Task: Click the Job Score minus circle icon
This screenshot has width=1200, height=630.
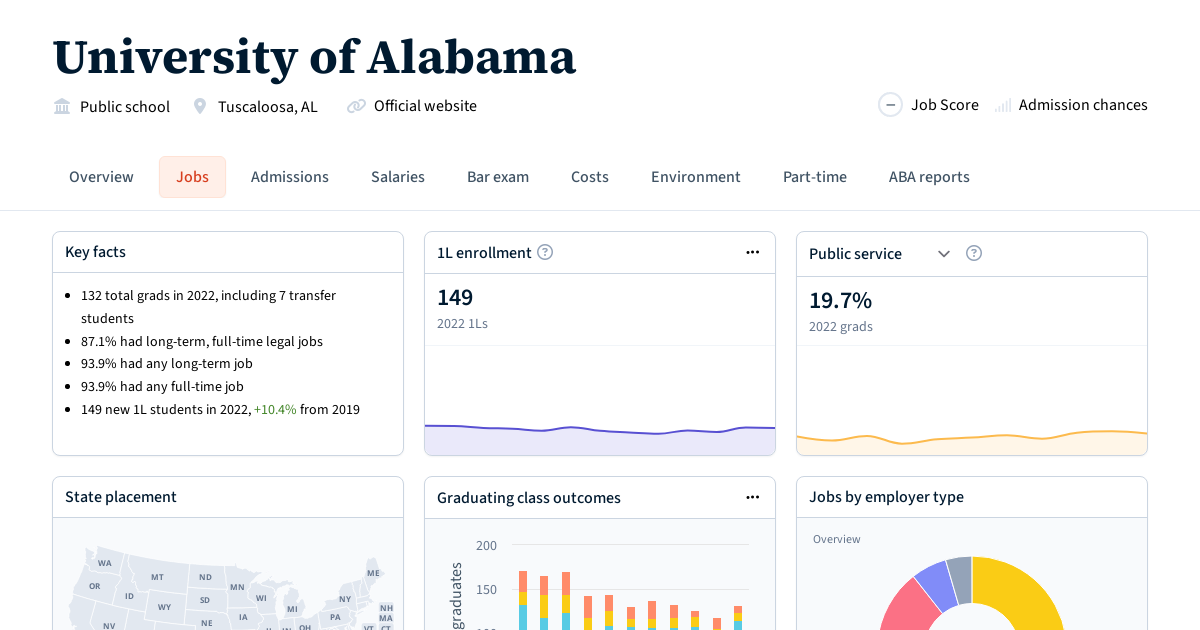Action: (x=890, y=105)
